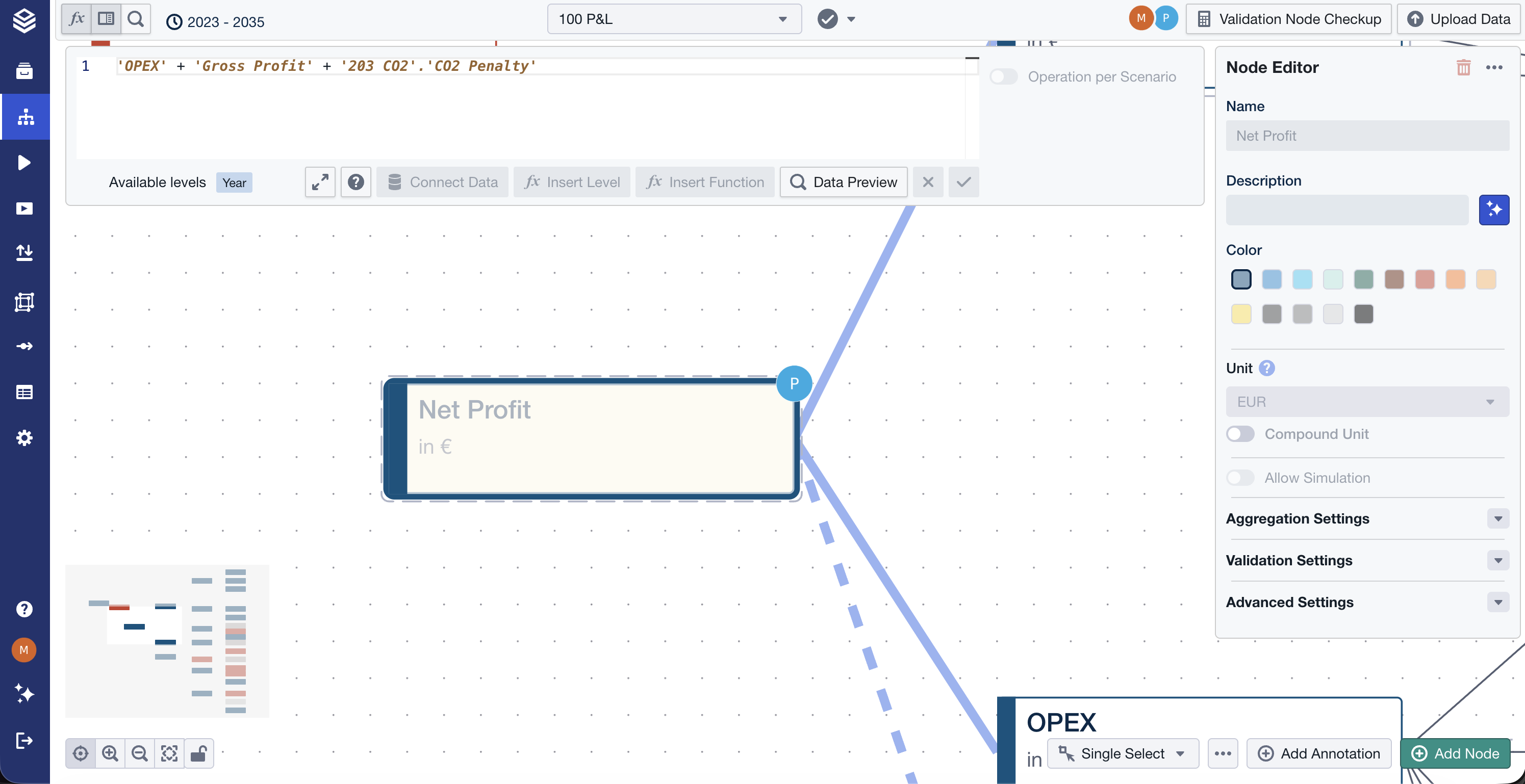The height and width of the screenshot is (784, 1525).
Task: Delete node using the trash icon
Action: (1463, 67)
